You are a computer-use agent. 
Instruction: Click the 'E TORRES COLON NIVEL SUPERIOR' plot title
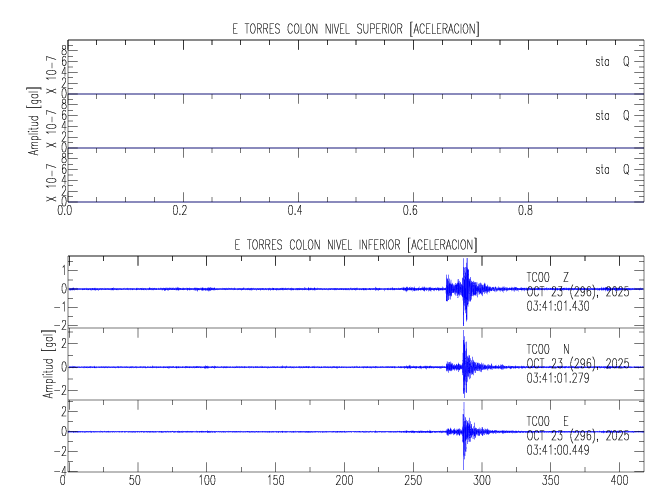point(356,30)
